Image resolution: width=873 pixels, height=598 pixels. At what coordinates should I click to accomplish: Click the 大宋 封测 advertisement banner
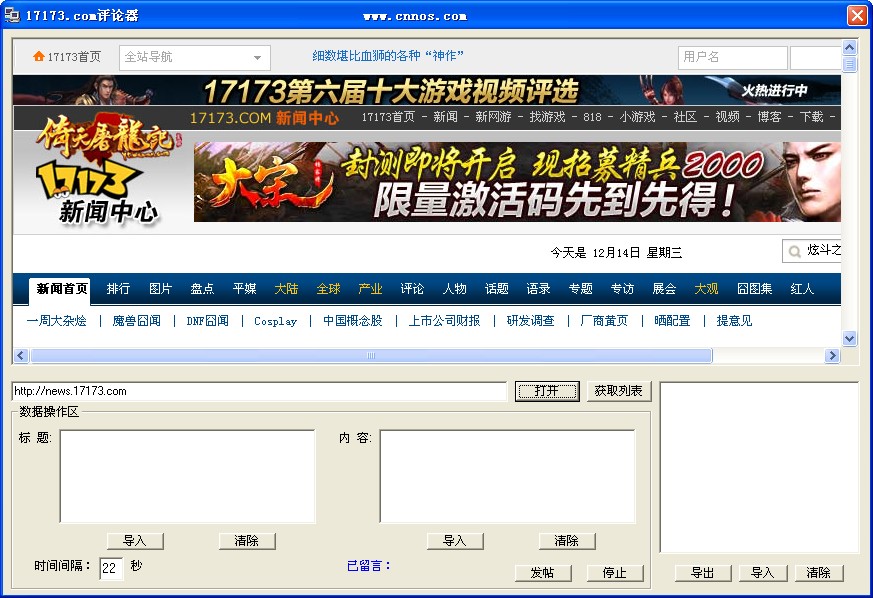click(517, 182)
